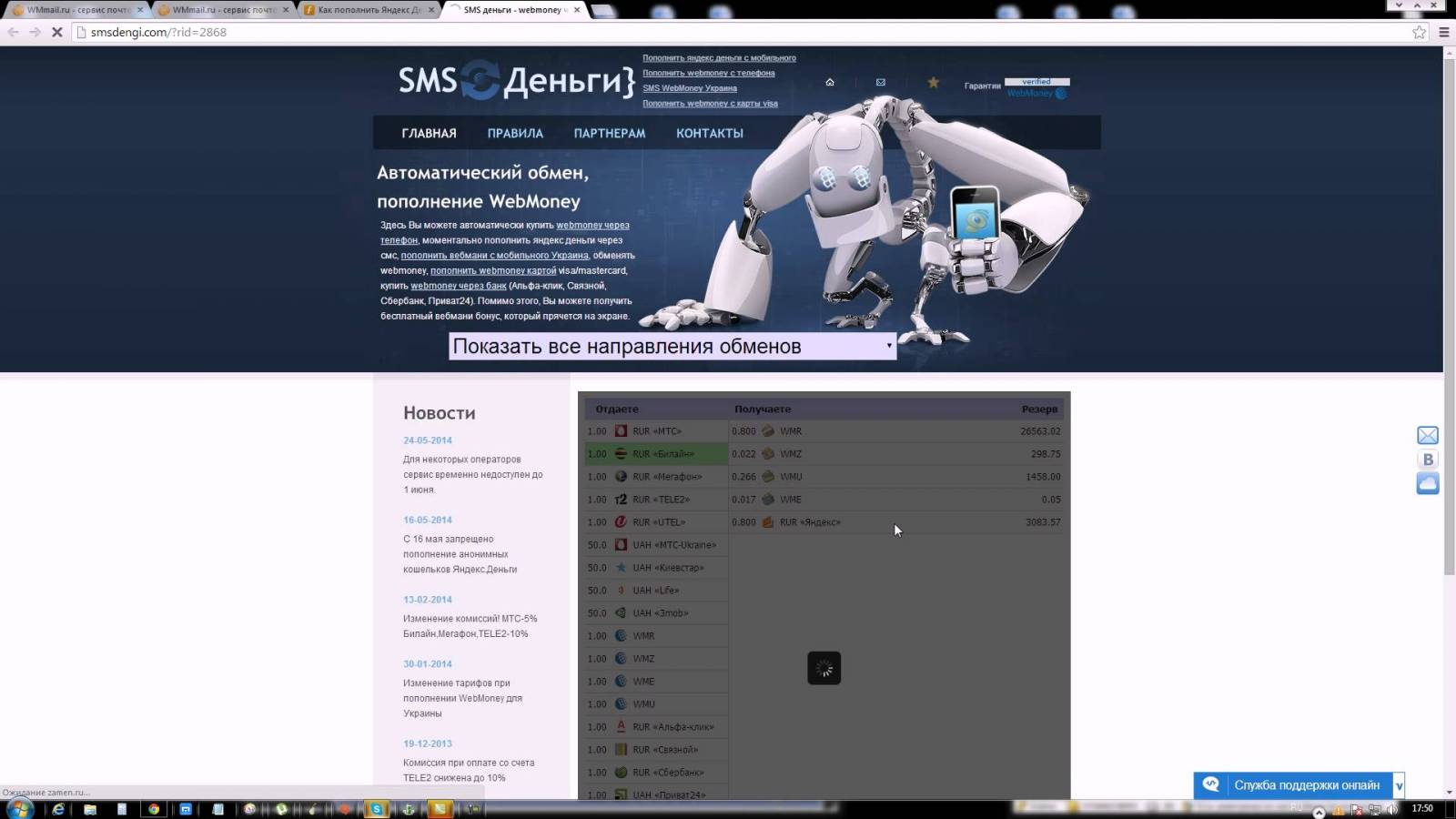The width and height of the screenshot is (1456, 819).
Task: Click the blue cloud share icon
Action: [x=1428, y=483]
